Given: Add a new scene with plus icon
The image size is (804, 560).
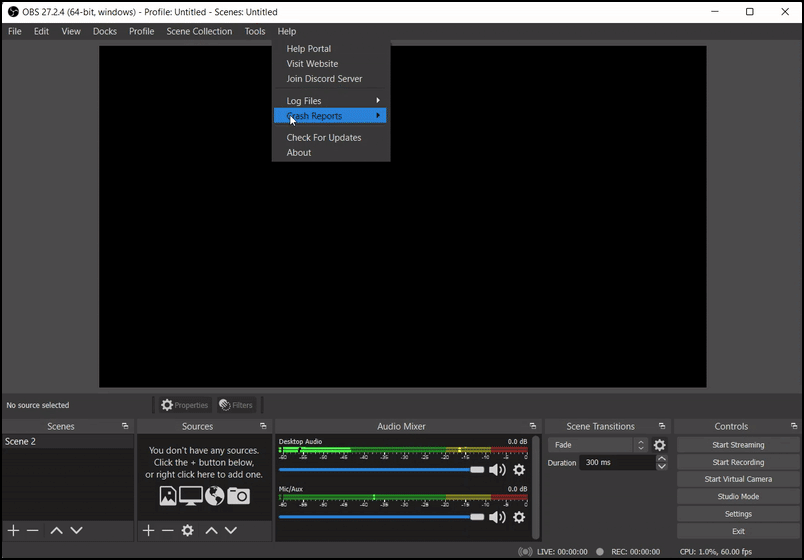Looking at the screenshot, I should coord(13,530).
